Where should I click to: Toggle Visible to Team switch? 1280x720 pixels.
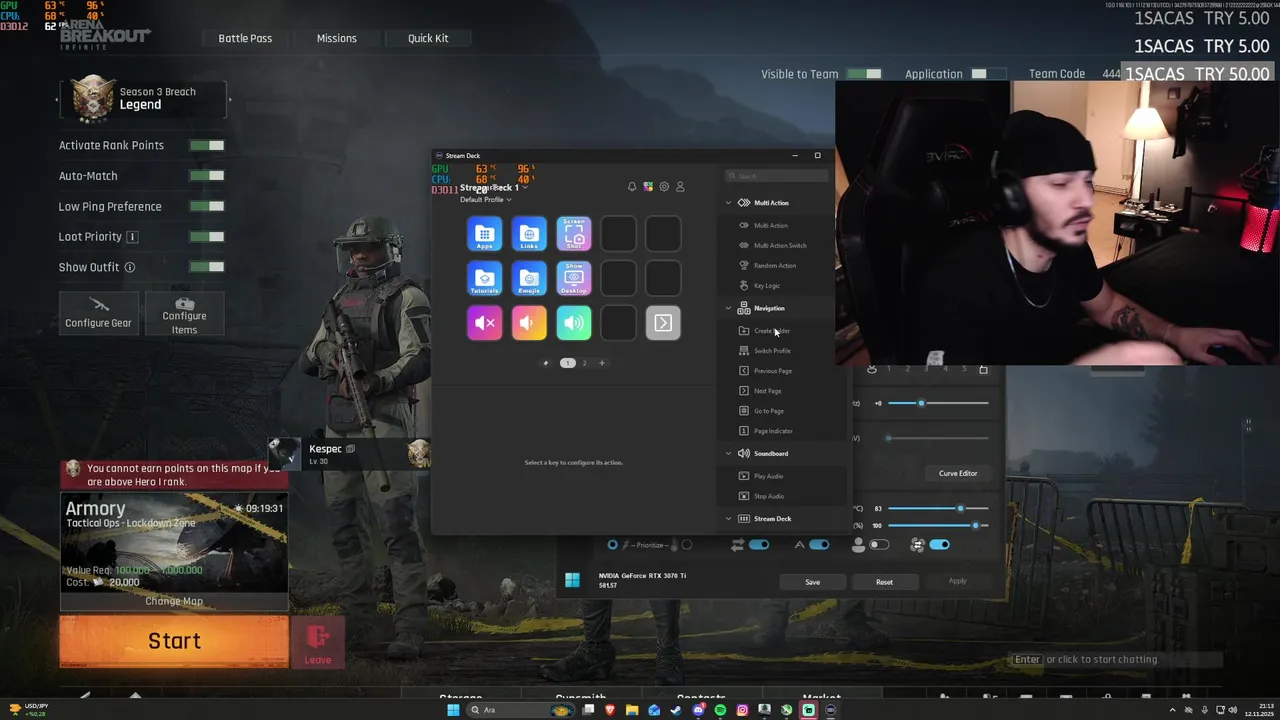click(865, 74)
